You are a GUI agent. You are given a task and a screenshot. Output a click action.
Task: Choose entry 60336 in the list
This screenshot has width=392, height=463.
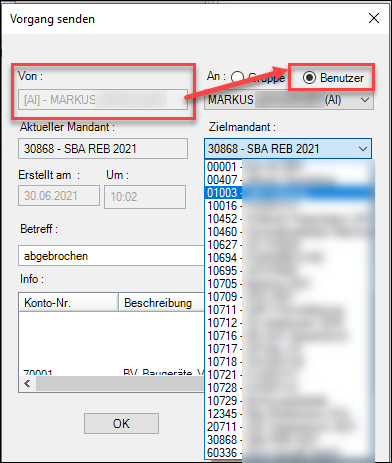289,453
